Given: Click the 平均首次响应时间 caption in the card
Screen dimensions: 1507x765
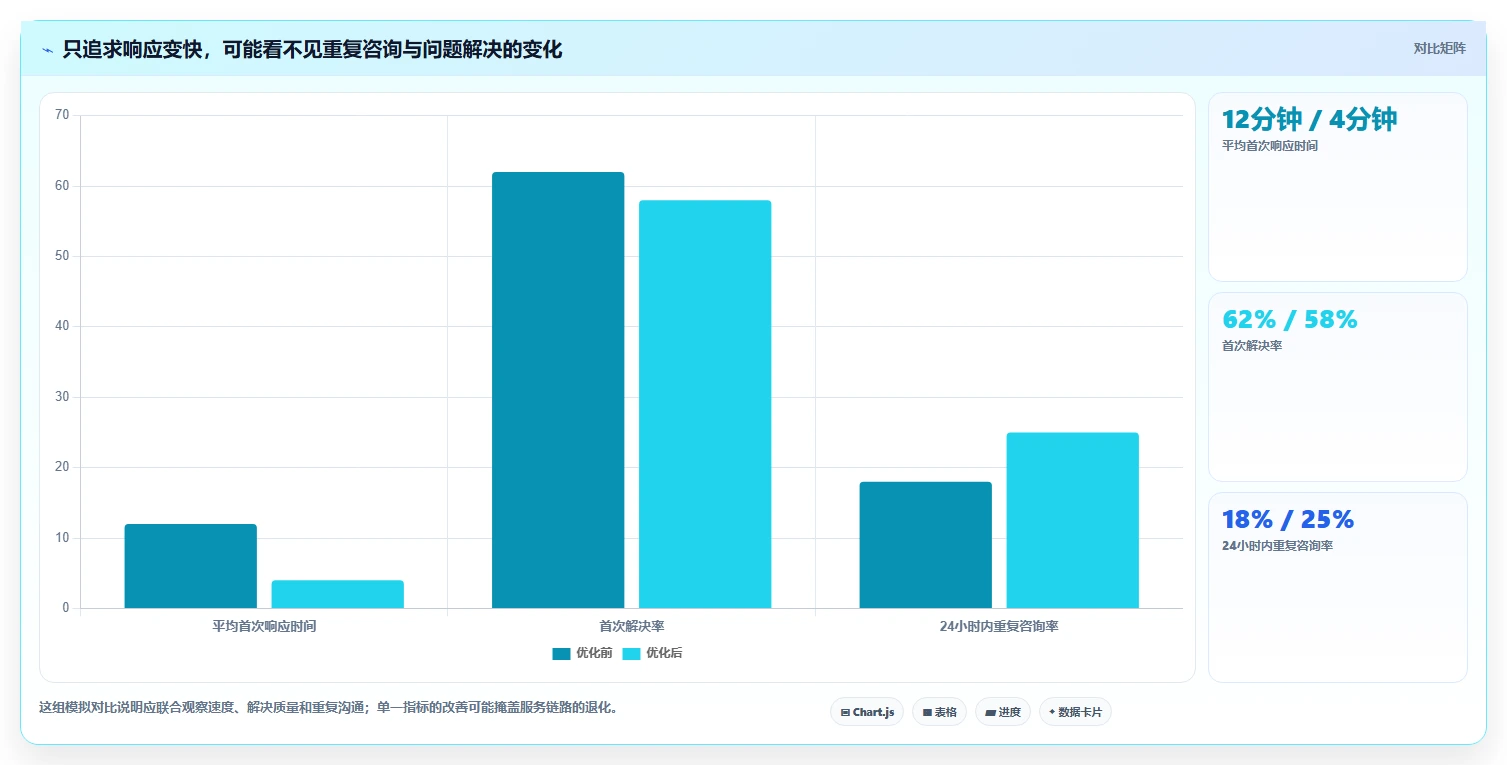Looking at the screenshot, I should [1270, 146].
